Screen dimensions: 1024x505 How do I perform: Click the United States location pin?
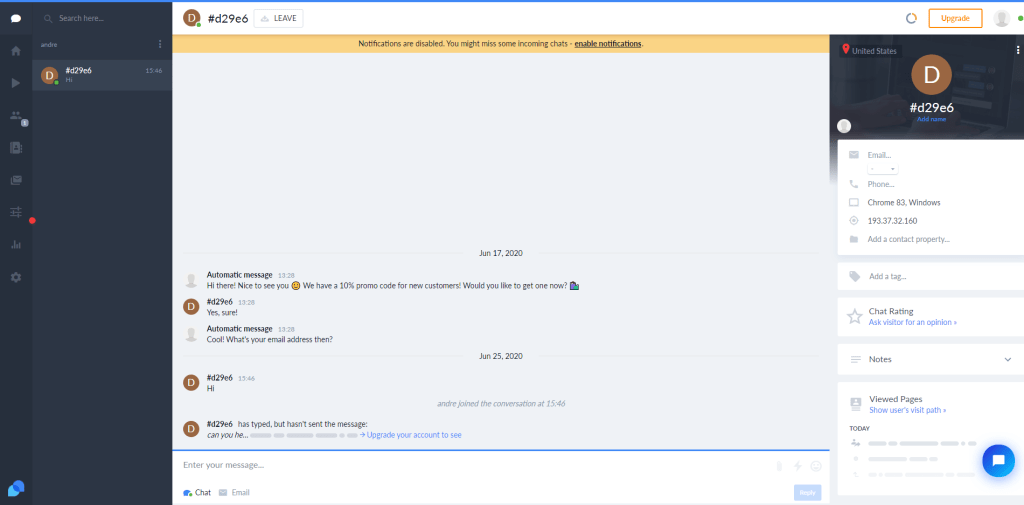(x=846, y=50)
